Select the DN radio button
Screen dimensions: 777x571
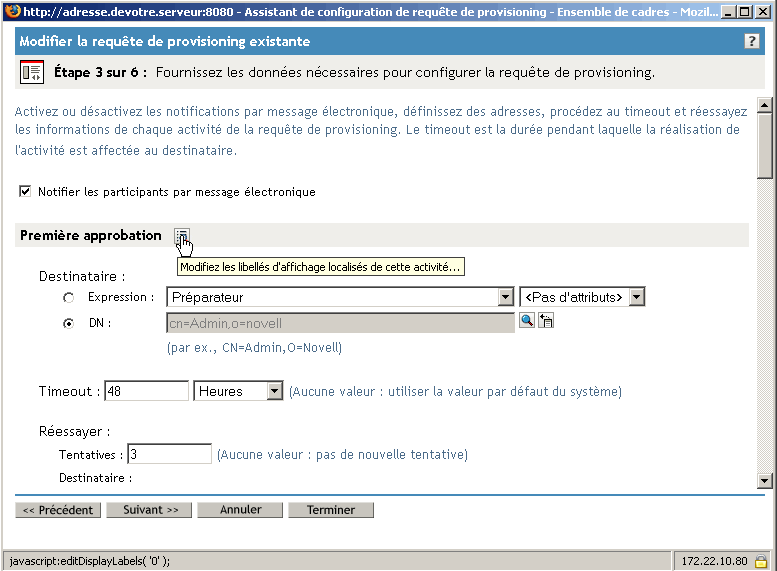(x=69, y=323)
